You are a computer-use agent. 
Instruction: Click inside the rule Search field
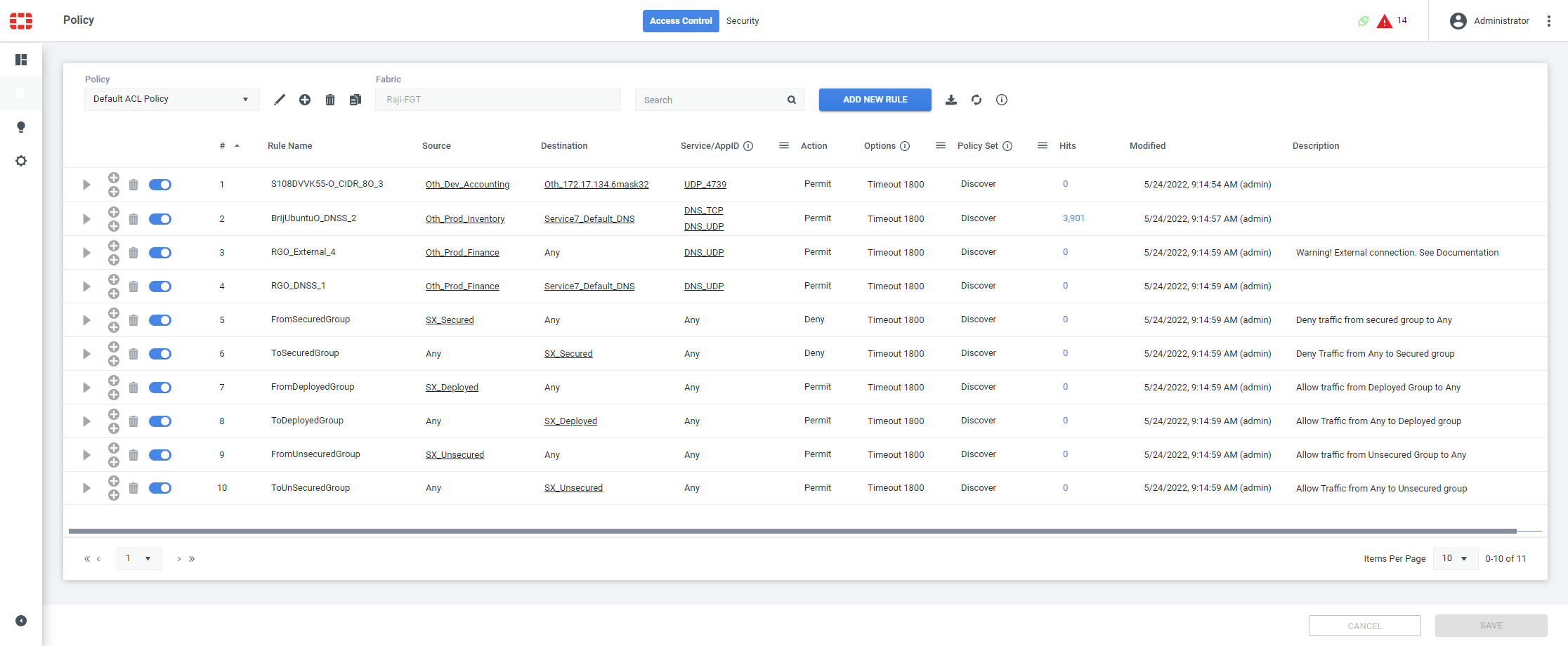click(710, 100)
